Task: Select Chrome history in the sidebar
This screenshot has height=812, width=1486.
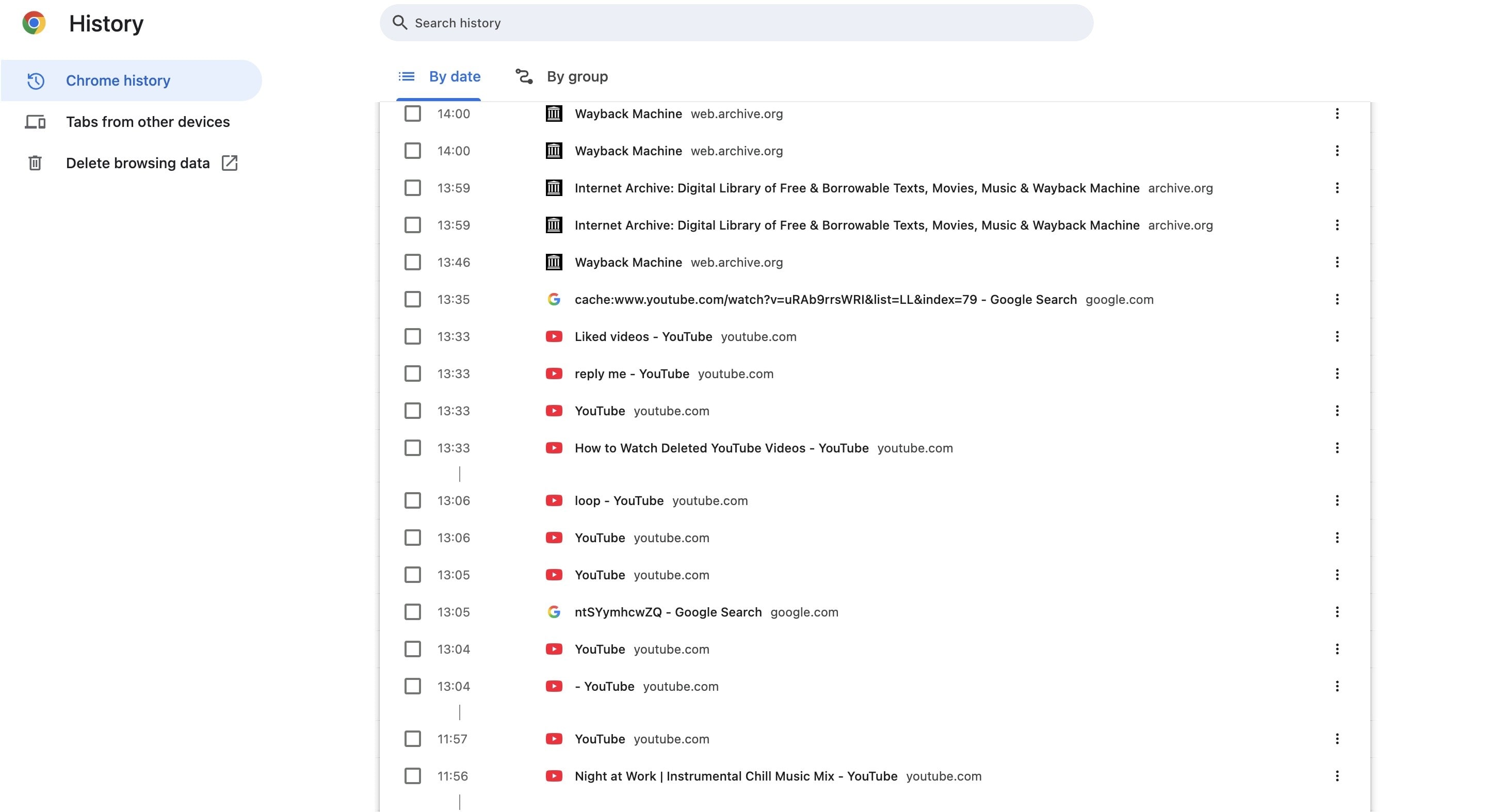Action: [132, 81]
